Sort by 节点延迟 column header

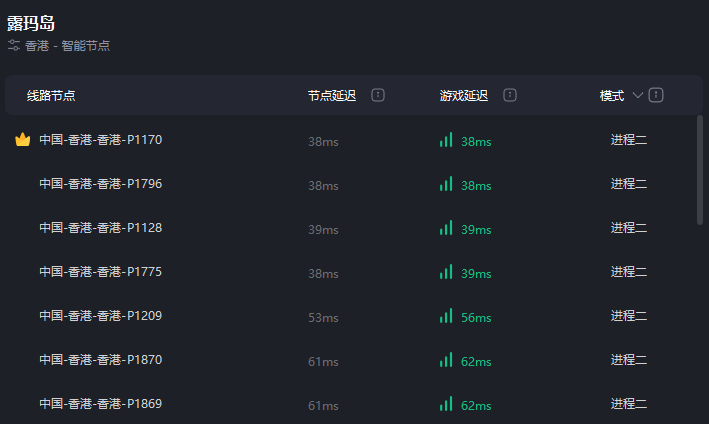click(x=331, y=95)
